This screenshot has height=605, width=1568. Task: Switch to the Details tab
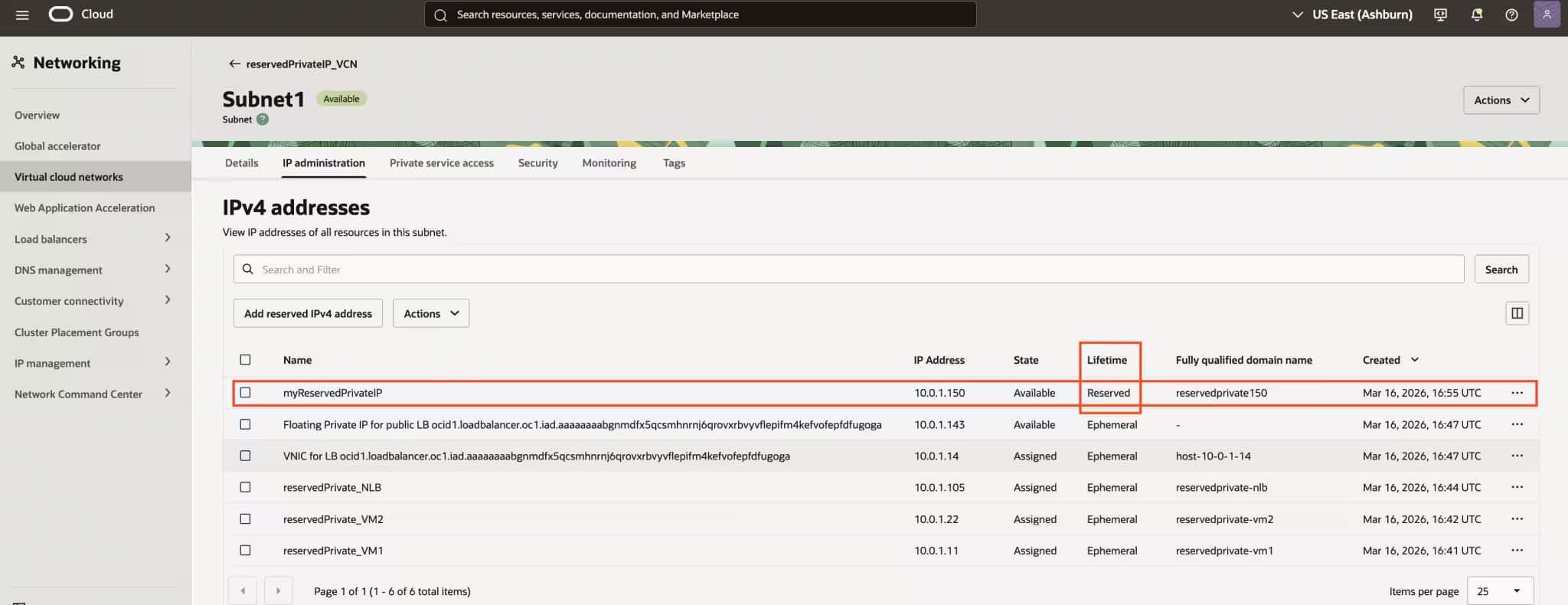[x=242, y=163]
